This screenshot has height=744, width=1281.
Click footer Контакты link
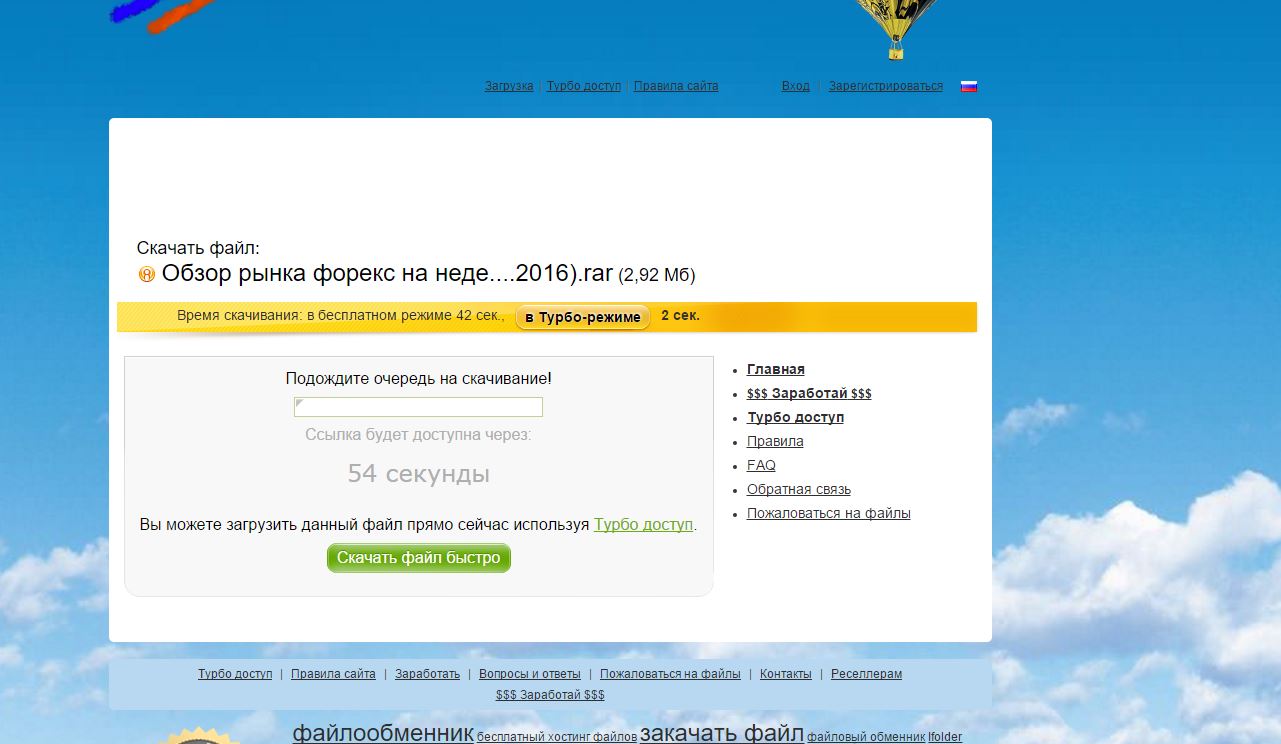pyautogui.click(x=786, y=674)
